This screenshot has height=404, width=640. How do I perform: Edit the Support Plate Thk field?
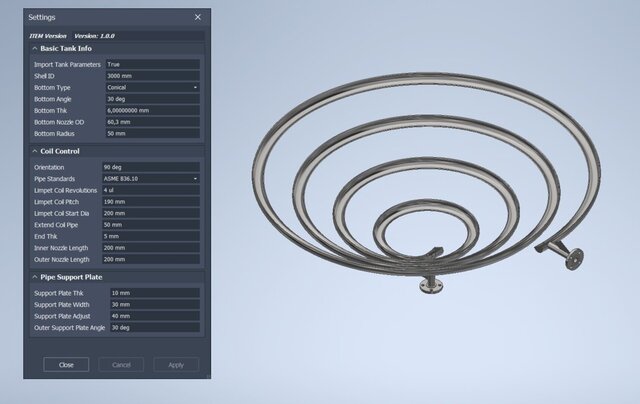(150, 293)
